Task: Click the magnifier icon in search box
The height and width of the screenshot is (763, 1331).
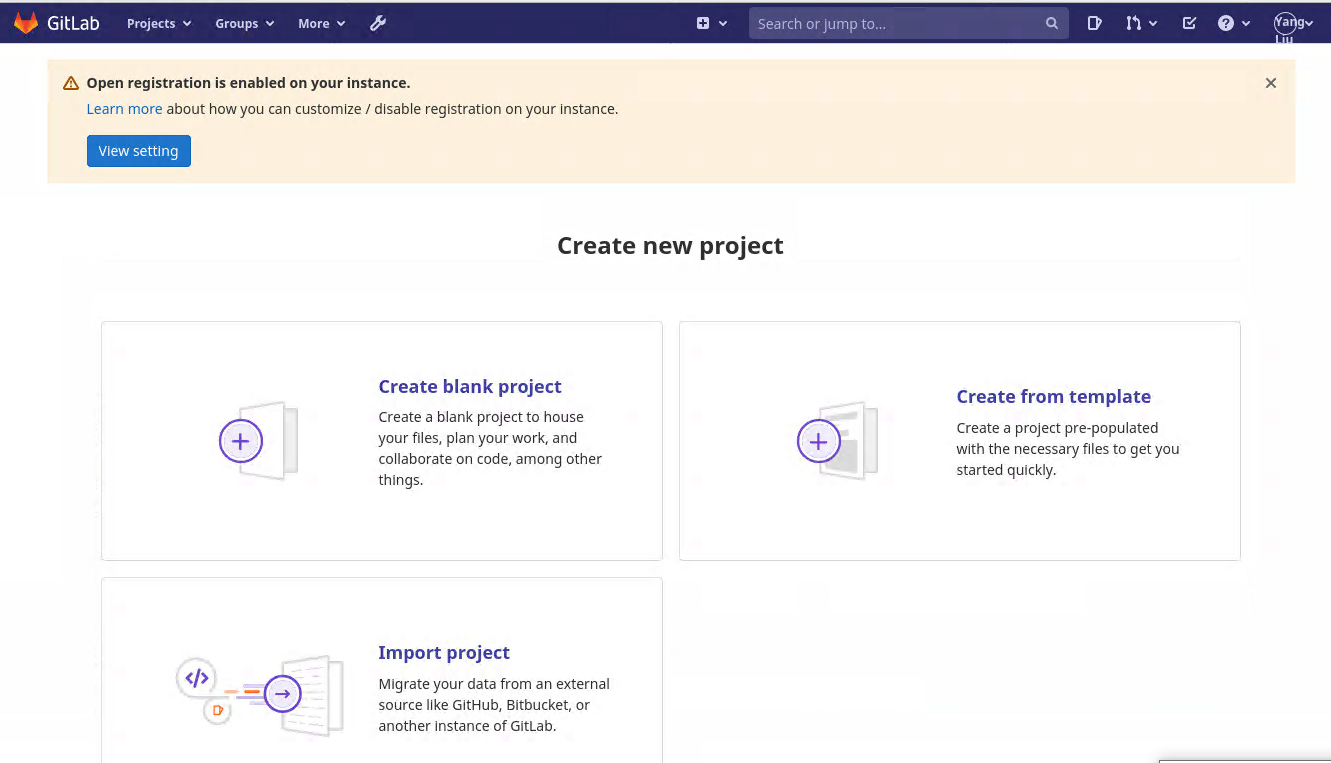Action: click(x=1051, y=23)
